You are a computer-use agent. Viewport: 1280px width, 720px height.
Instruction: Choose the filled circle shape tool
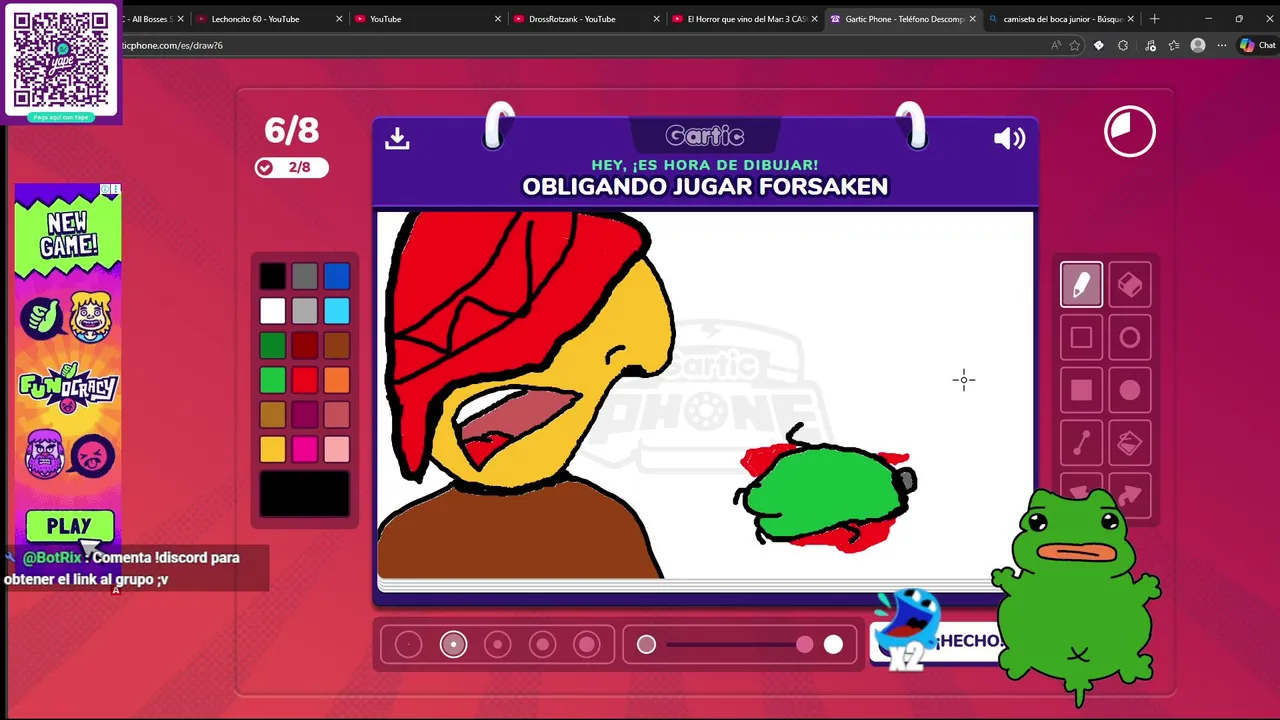[x=1130, y=390]
